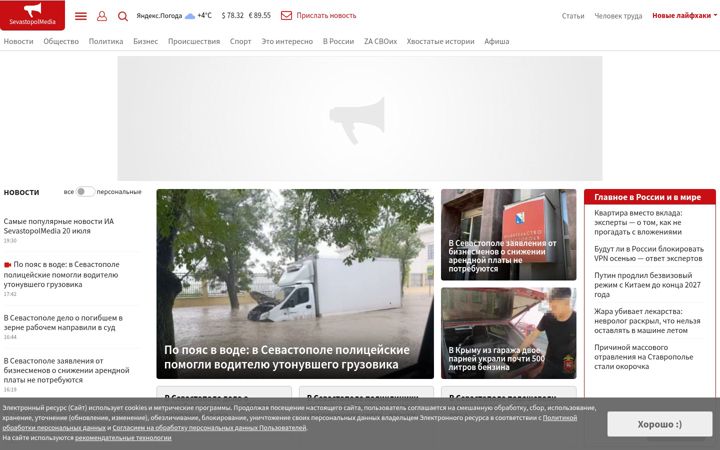The image size is (720, 450).
Task: Expand the Новые лайфхаки dropdown
Action: pos(684,16)
